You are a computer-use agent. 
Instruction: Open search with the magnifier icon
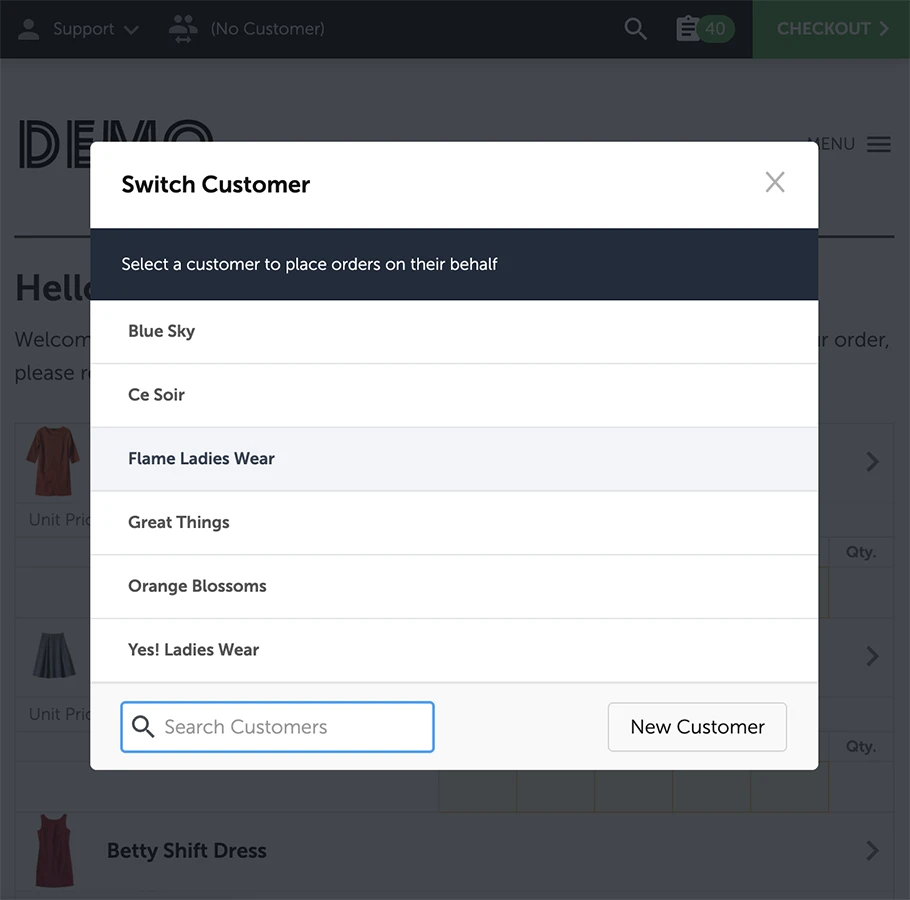coord(635,28)
